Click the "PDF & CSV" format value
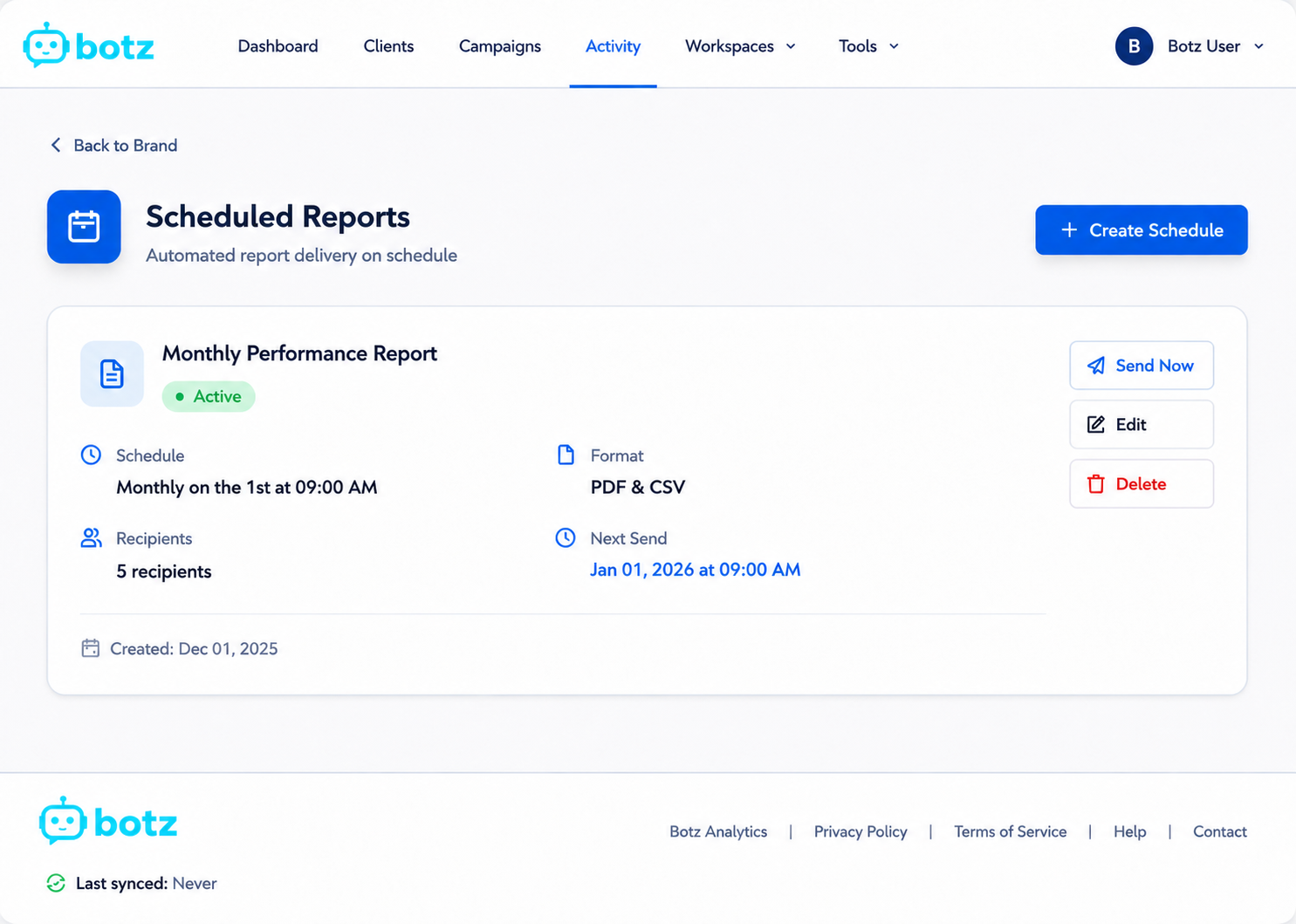The height and width of the screenshot is (924, 1296). click(x=638, y=487)
